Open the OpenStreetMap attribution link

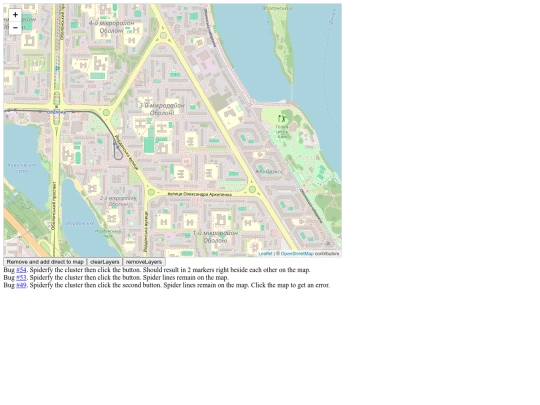[297, 253]
